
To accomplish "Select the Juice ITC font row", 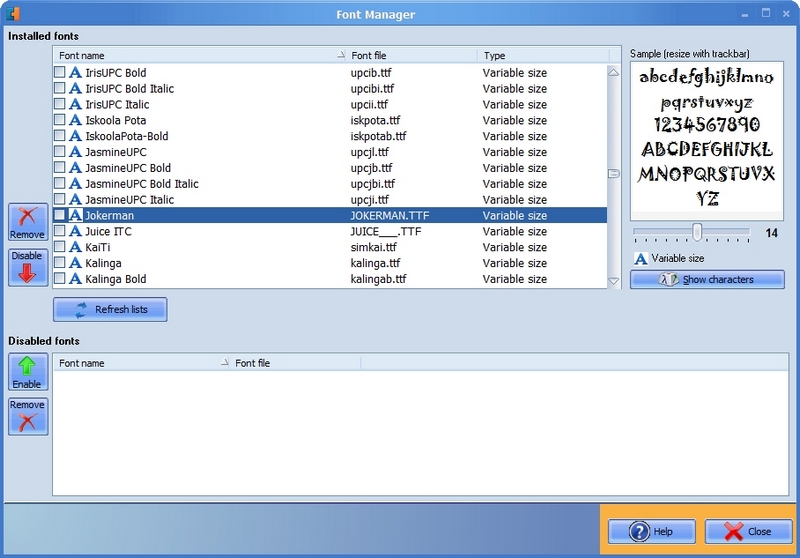I will pos(330,231).
